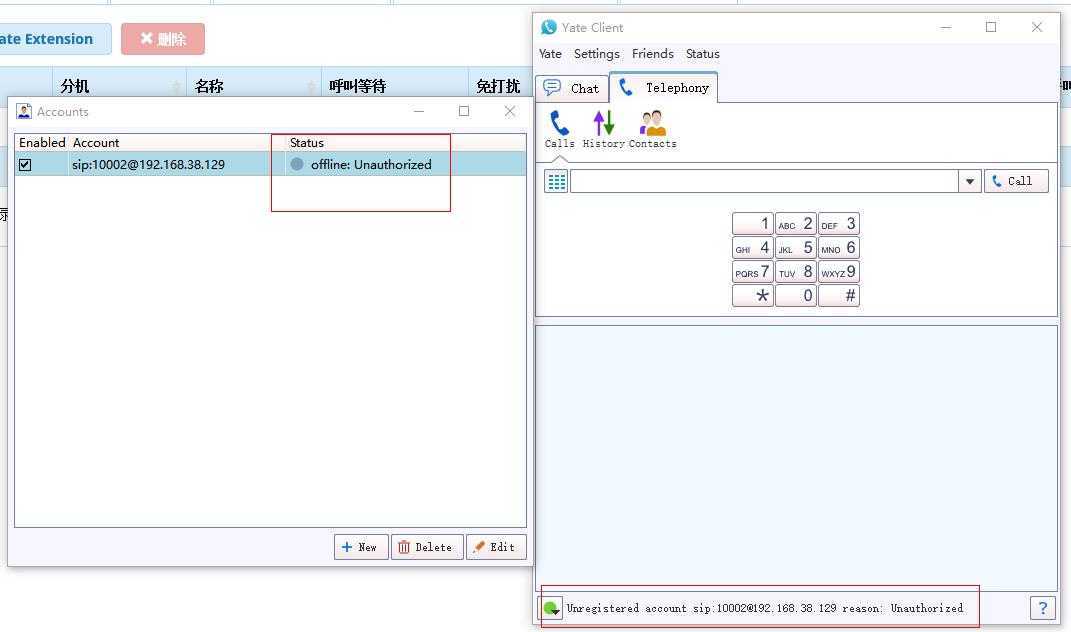This screenshot has height=632, width=1071.
Task: Click the star key on keypad
Action: (x=753, y=296)
